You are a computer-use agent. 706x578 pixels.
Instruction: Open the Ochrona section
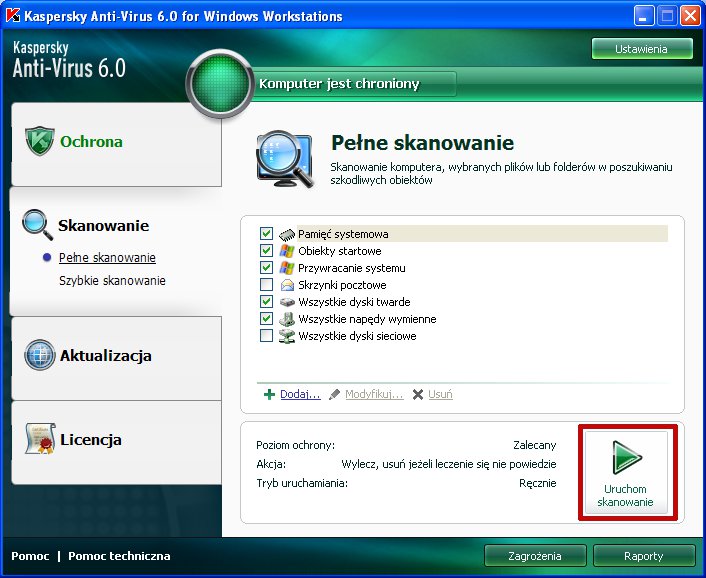(x=116, y=144)
